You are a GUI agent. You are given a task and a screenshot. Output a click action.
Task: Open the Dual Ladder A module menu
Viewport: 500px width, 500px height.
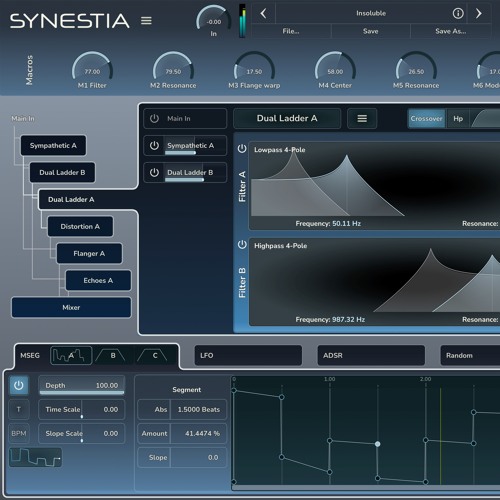362,118
